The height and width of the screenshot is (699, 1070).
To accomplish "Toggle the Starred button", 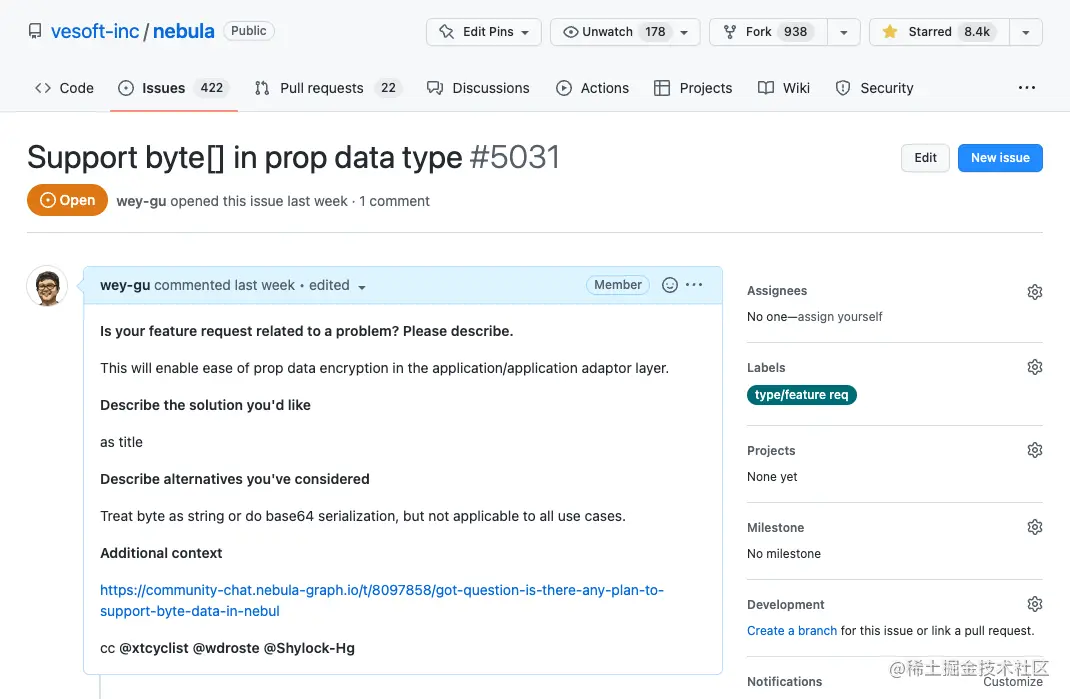I will click(x=939, y=32).
